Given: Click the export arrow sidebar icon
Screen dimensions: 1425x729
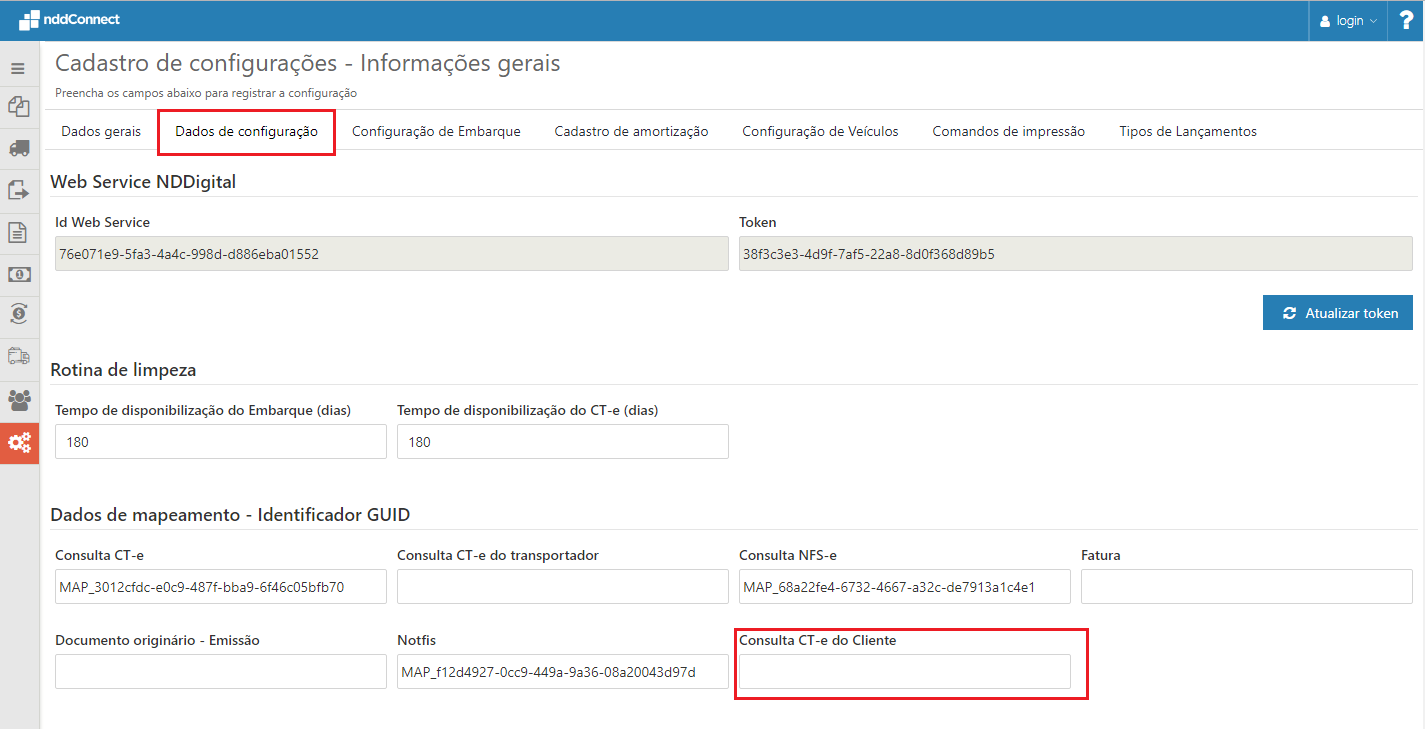Looking at the screenshot, I should pos(18,189).
